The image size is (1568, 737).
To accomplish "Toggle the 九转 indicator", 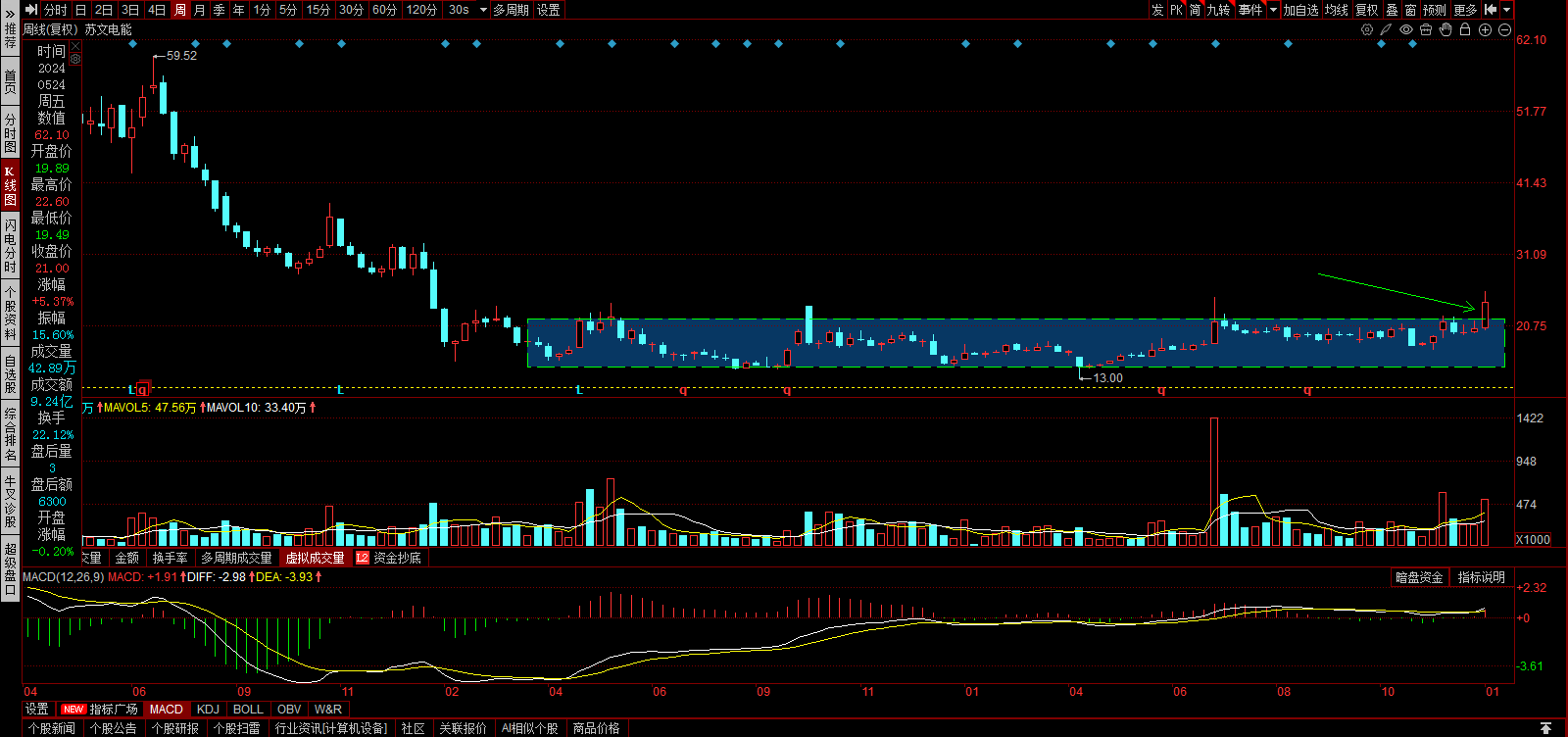I will coord(1218,10).
